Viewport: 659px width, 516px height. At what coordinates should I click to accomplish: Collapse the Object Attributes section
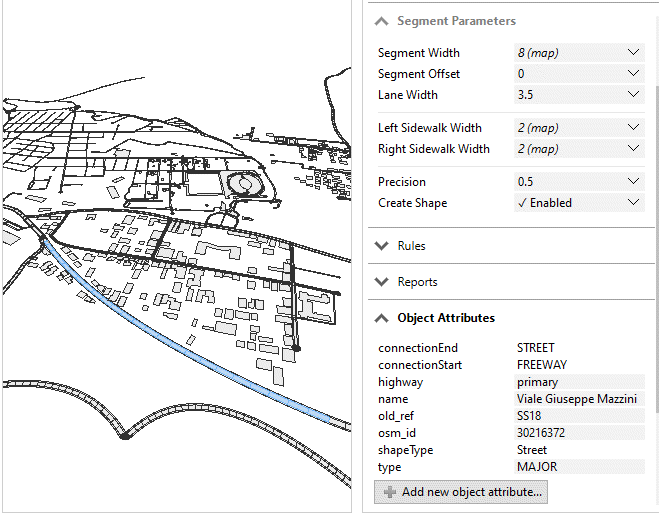[381, 318]
